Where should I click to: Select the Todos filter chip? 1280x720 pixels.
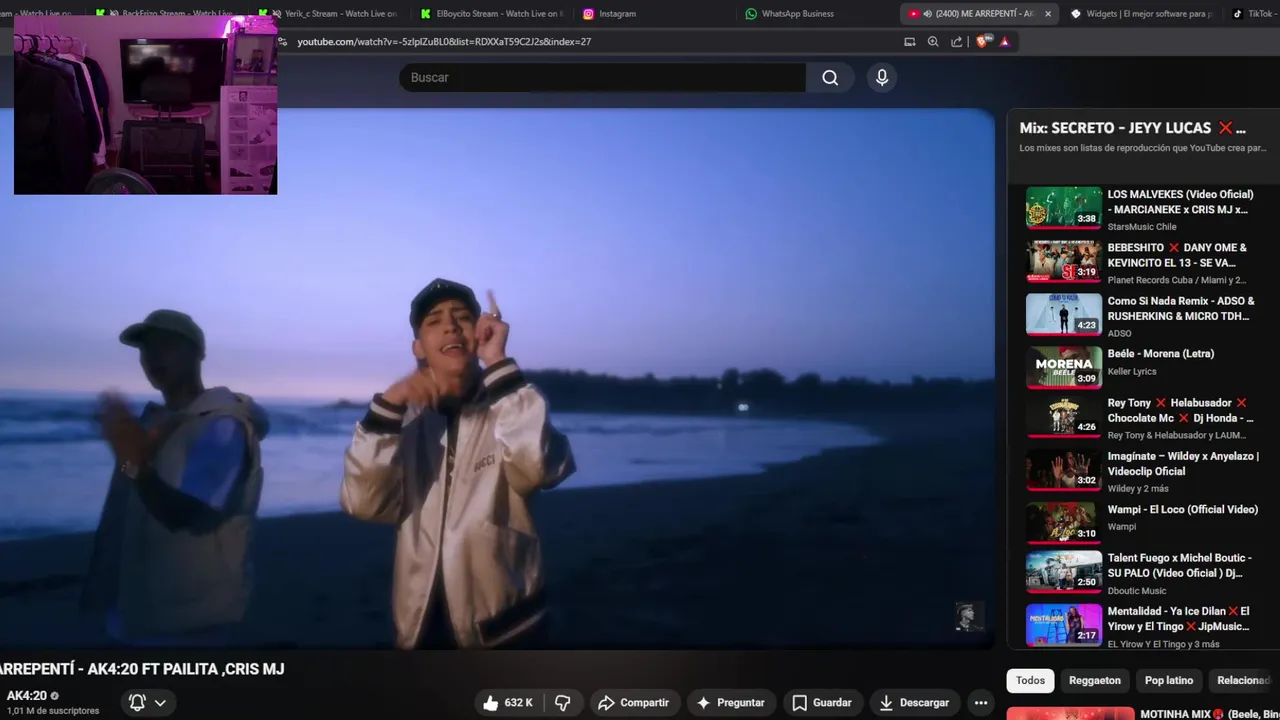[x=1030, y=680]
